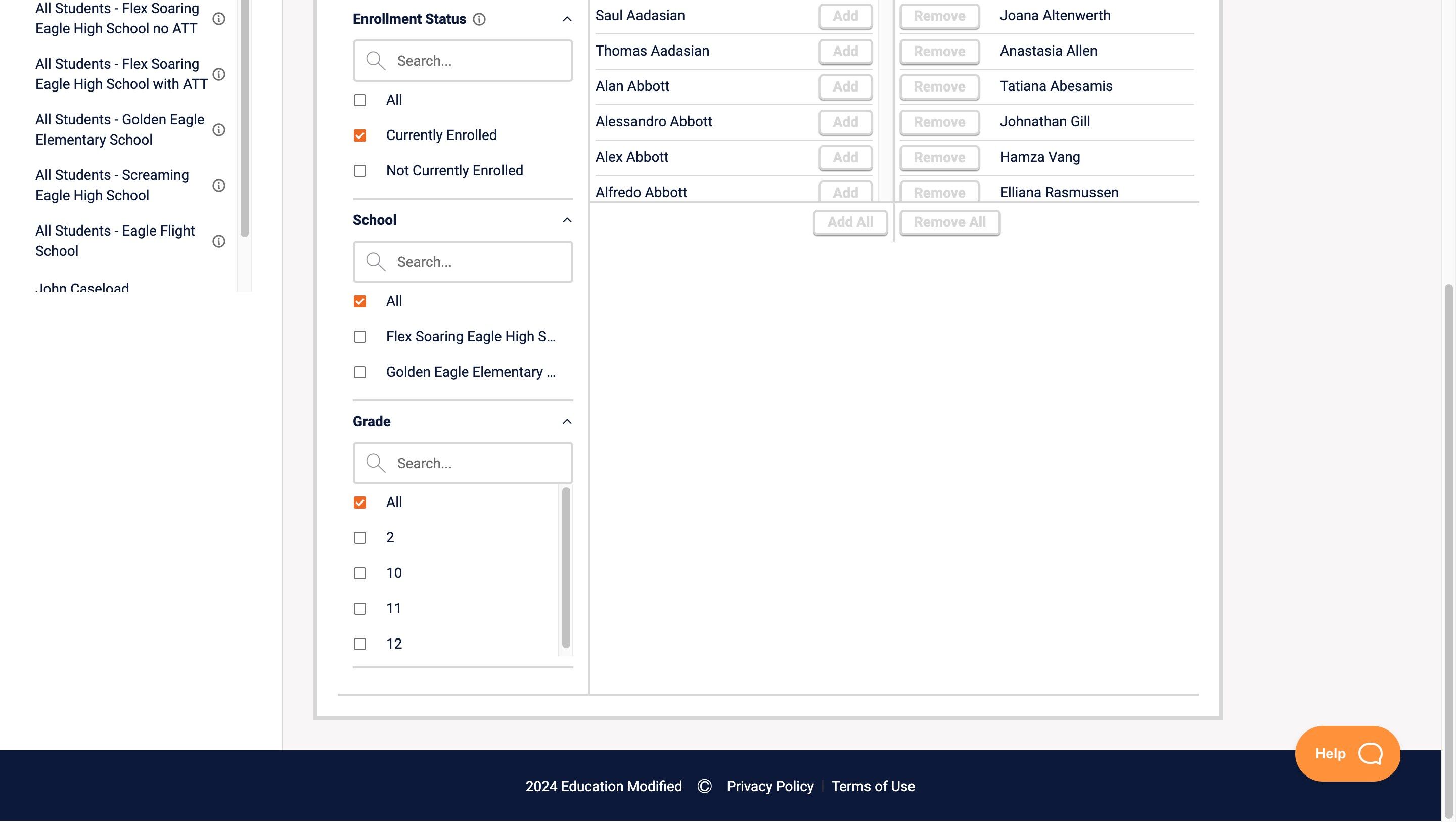The image size is (1456, 822).
Task: Collapse the Grade filter section
Action: pyautogui.click(x=567, y=422)
